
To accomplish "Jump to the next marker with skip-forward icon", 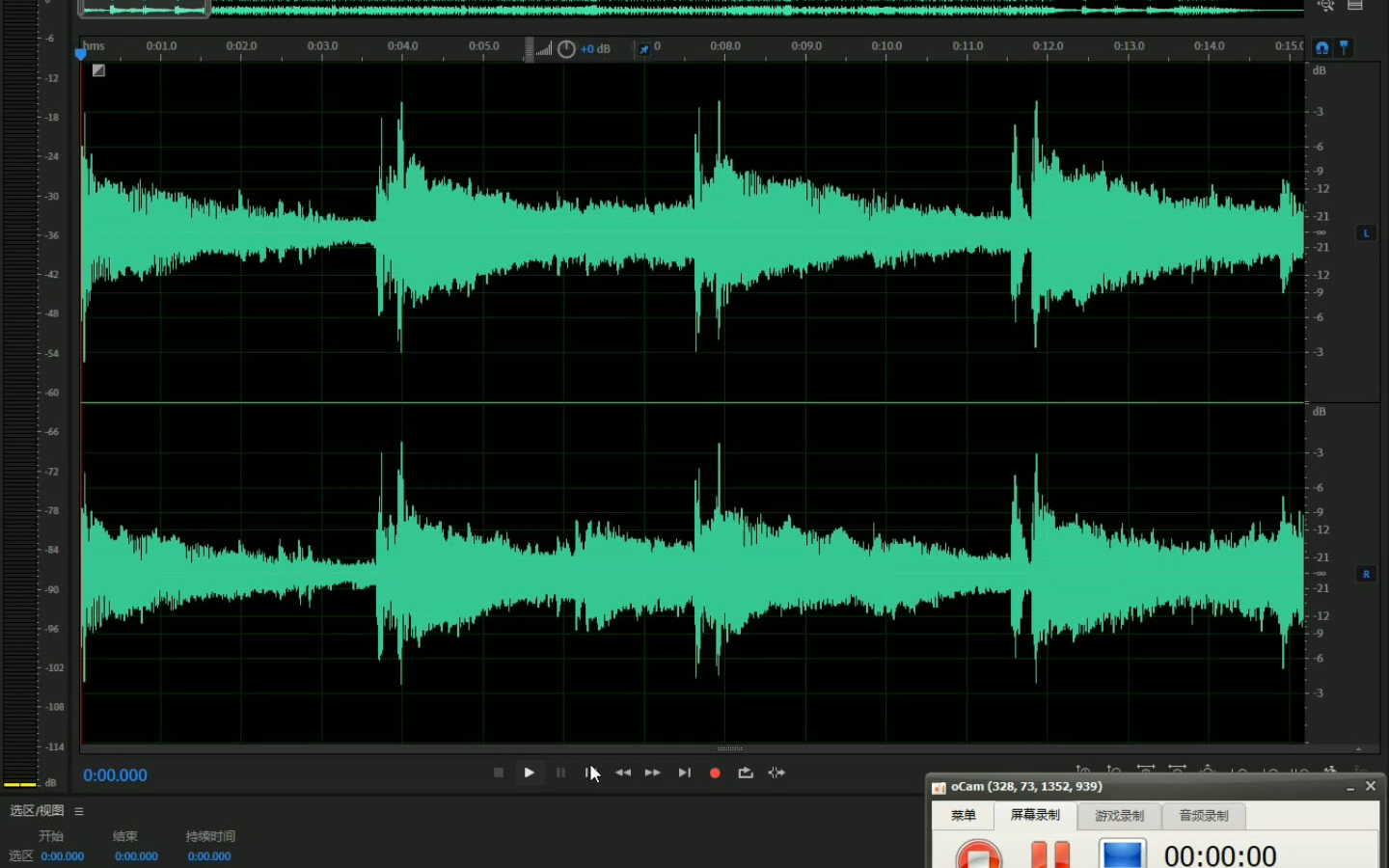I will click(x=684, y=773).
